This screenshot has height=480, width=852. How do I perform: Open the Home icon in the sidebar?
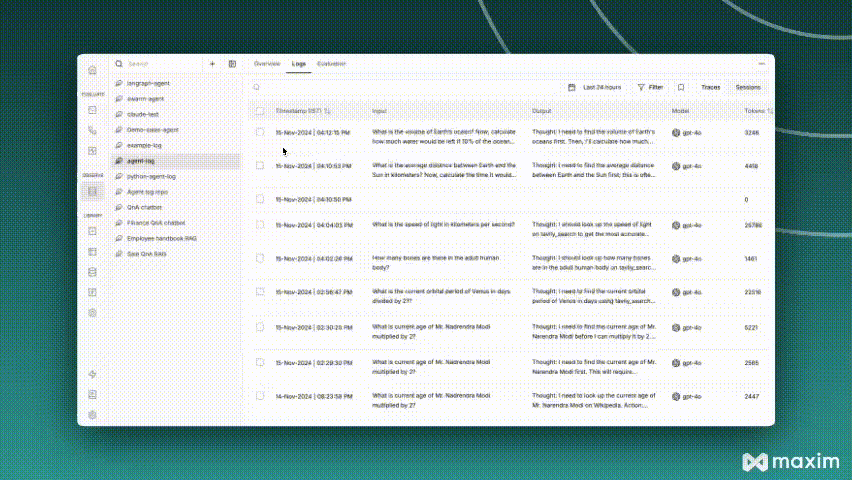pos(92,70)
